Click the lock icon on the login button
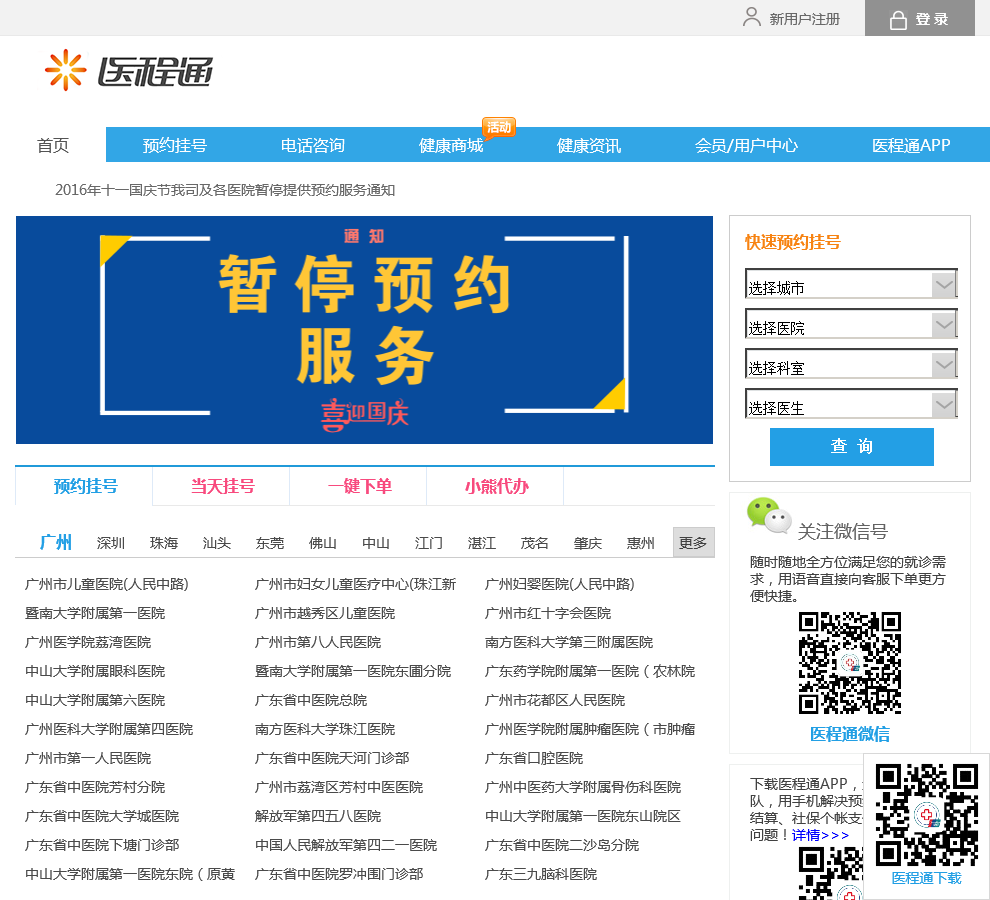 (x=898, y=20)
